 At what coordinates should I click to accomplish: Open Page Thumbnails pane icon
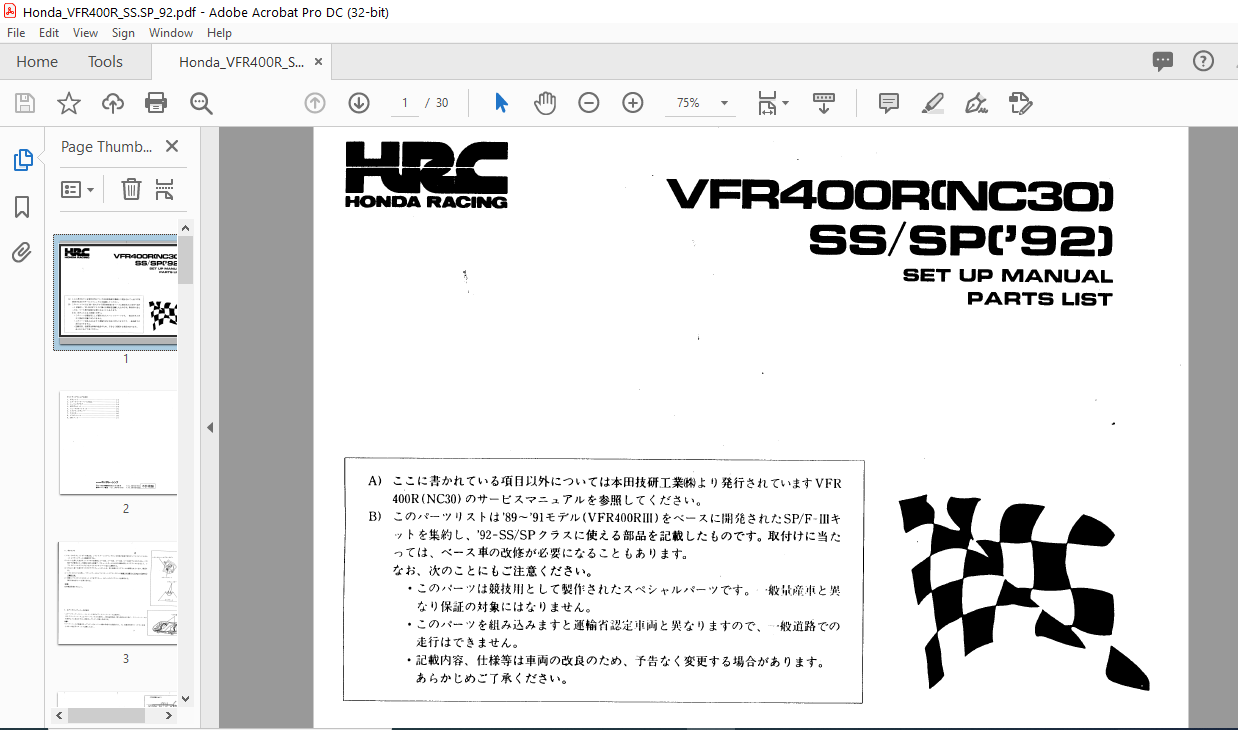pos(22,160)
